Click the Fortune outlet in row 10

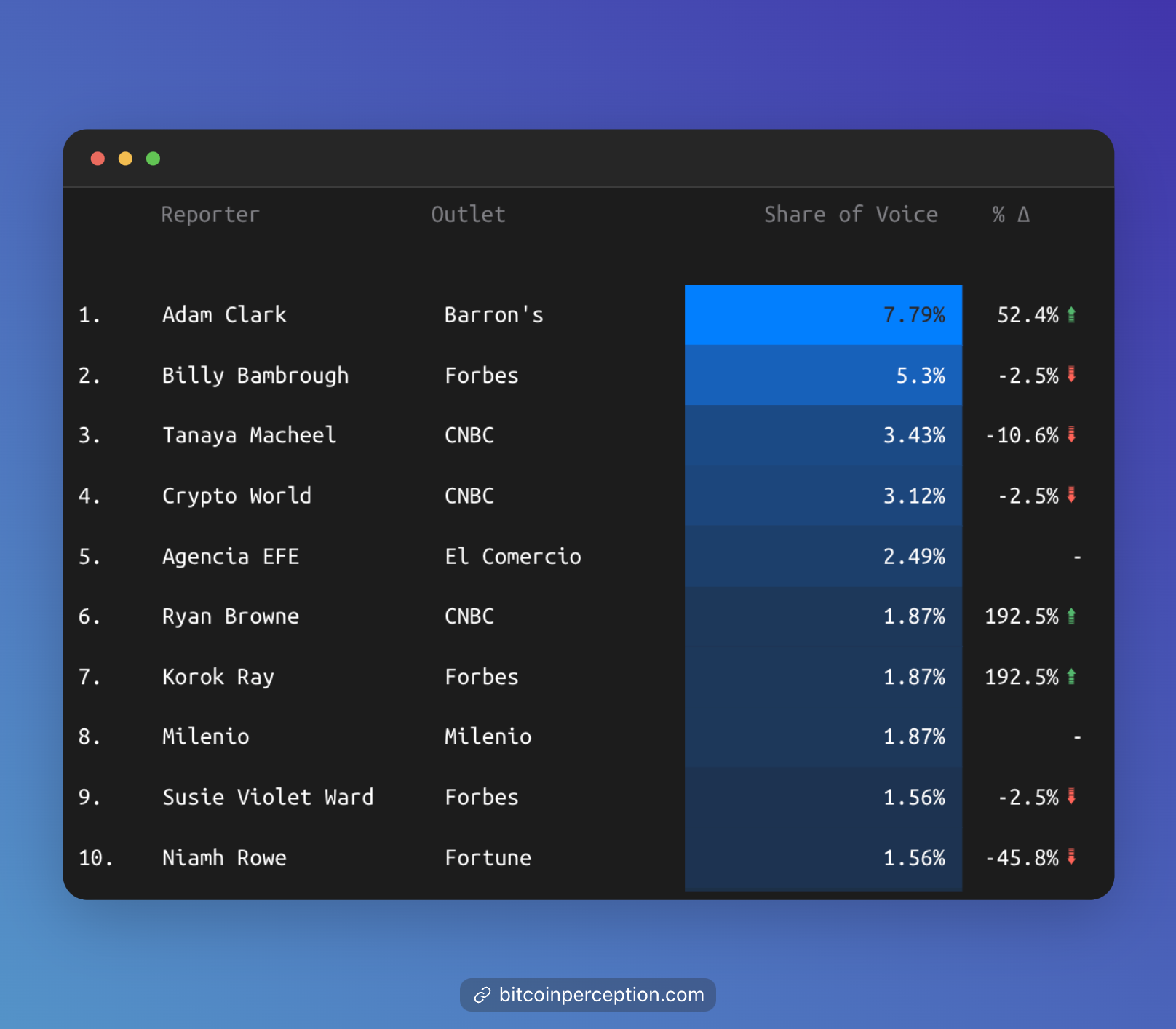(x=488, y=858)
